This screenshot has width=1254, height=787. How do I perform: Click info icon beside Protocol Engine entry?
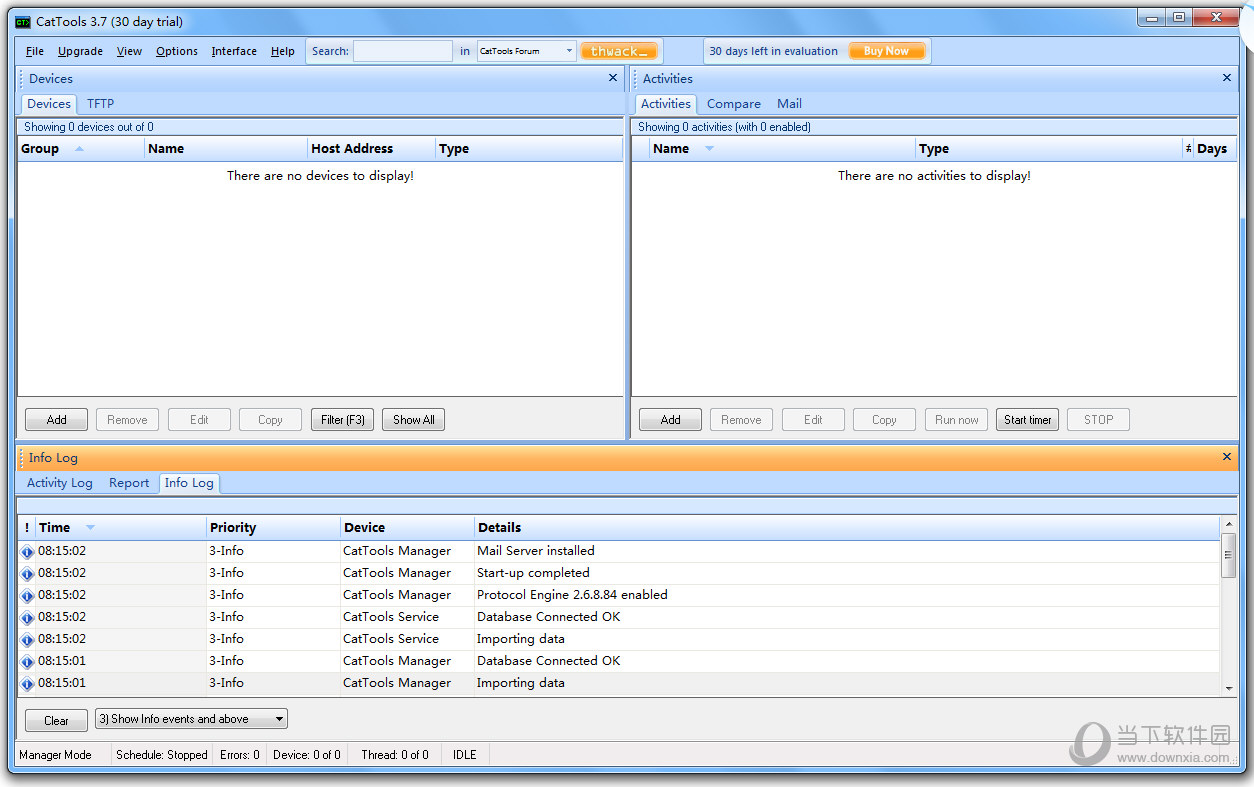point(27,595)
